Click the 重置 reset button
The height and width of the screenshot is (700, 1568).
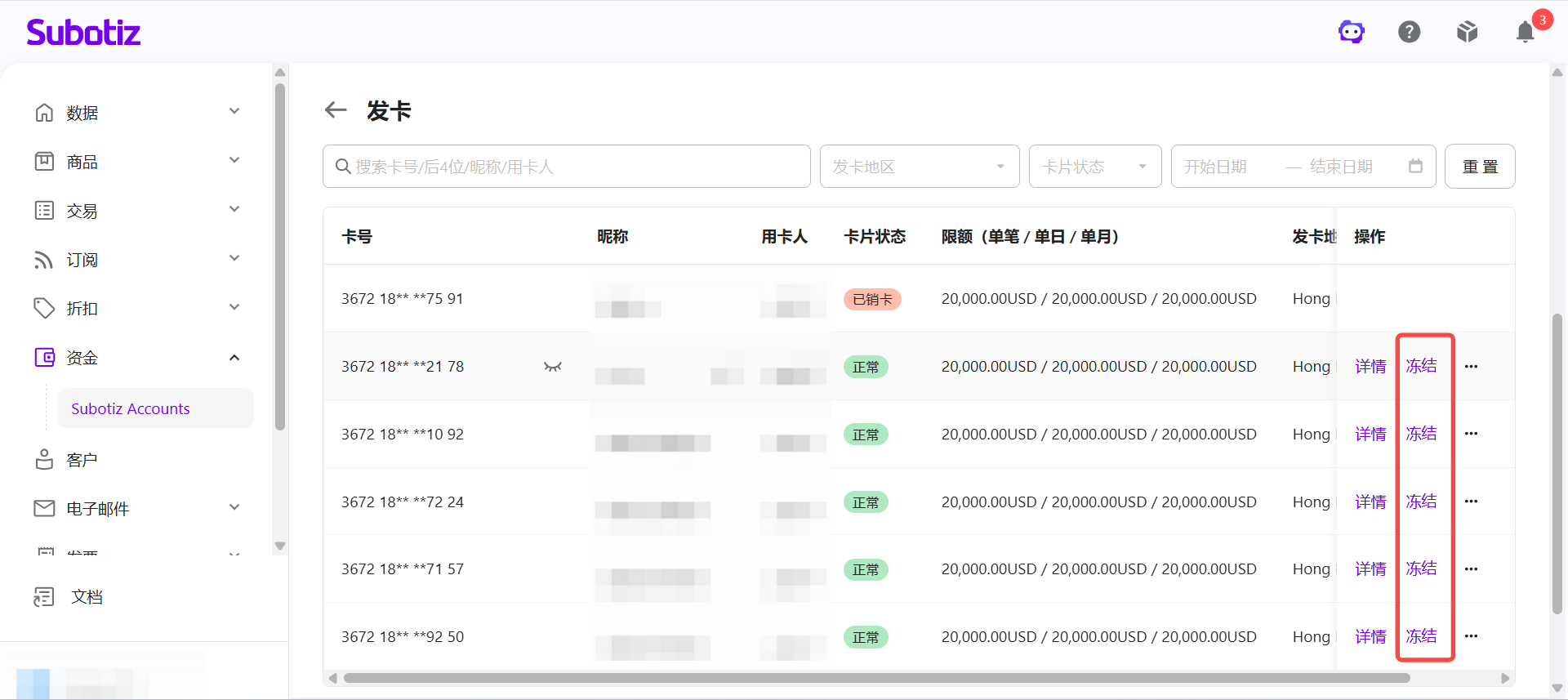pyautogui.click(x=1480, y=167)
